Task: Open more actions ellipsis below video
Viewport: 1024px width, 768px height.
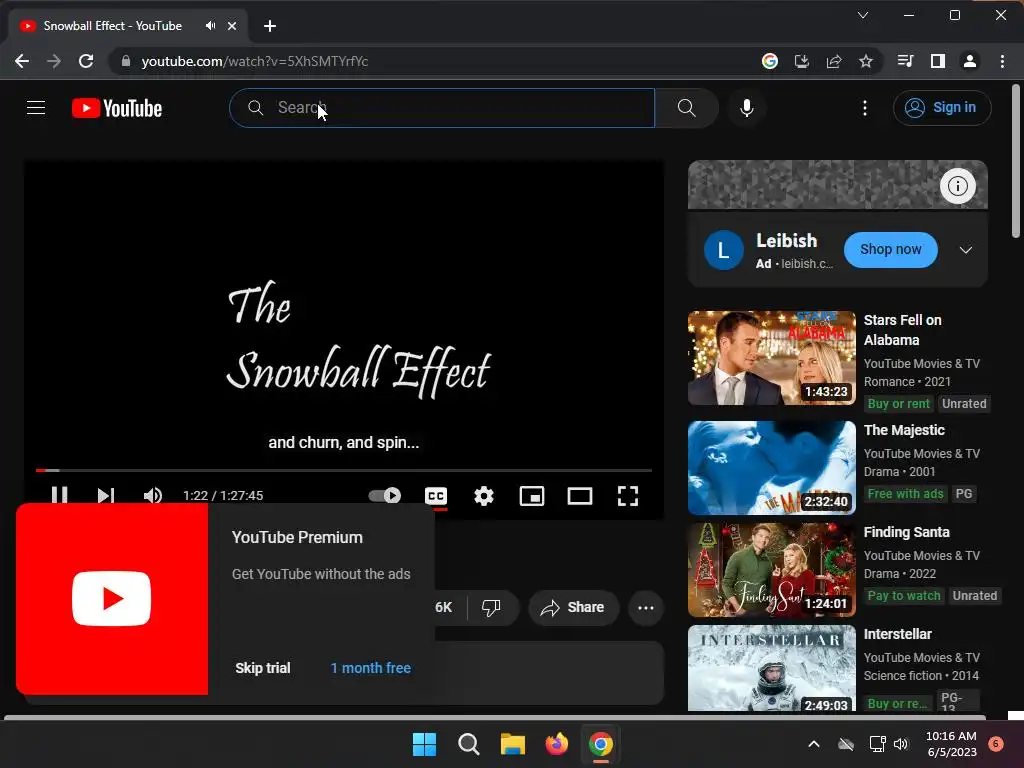Action: click(x=646, y=607)
